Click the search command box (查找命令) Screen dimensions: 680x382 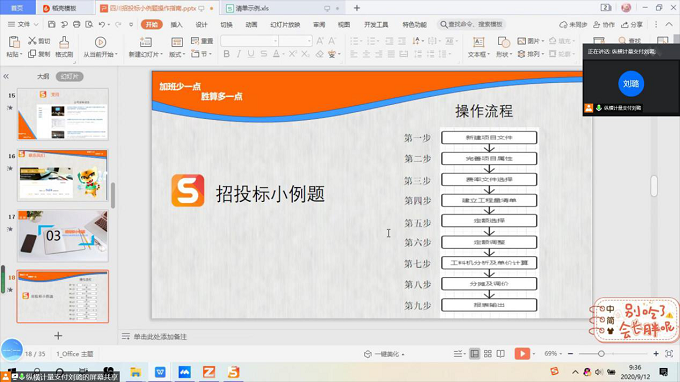pyautogui.click(x=471, y=24)
